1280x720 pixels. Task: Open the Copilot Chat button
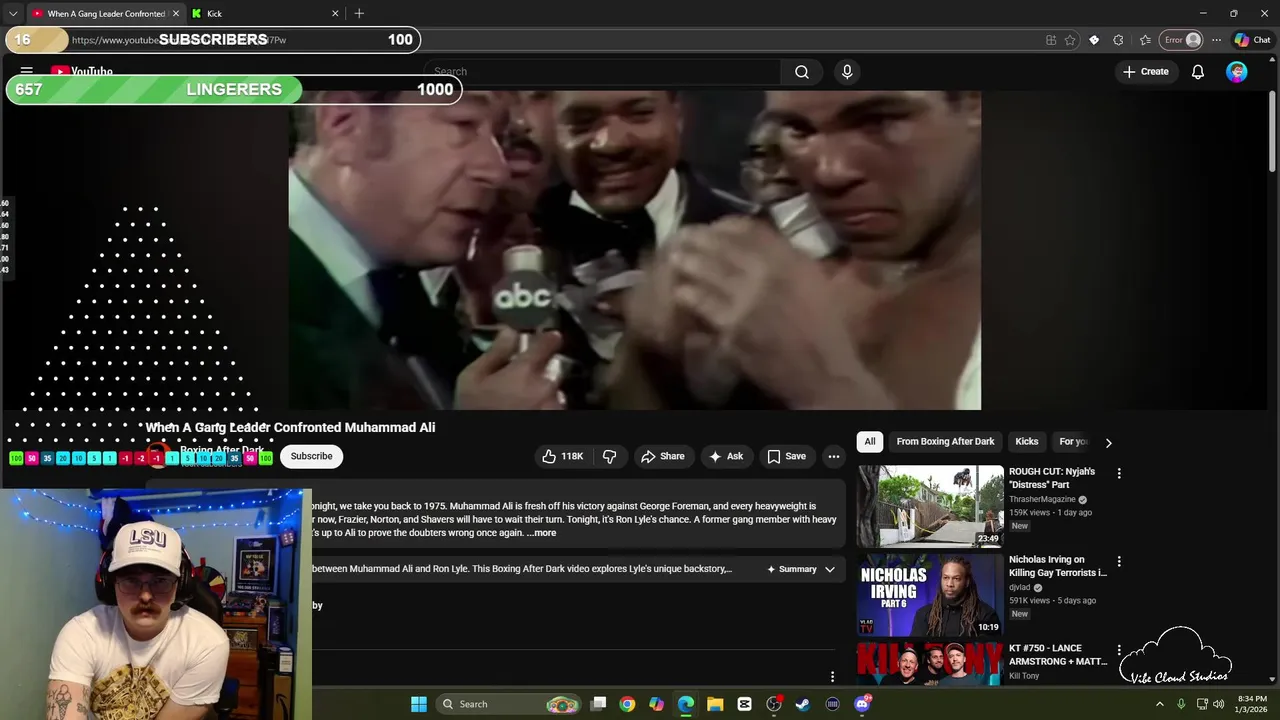[x=1252, y=40]
